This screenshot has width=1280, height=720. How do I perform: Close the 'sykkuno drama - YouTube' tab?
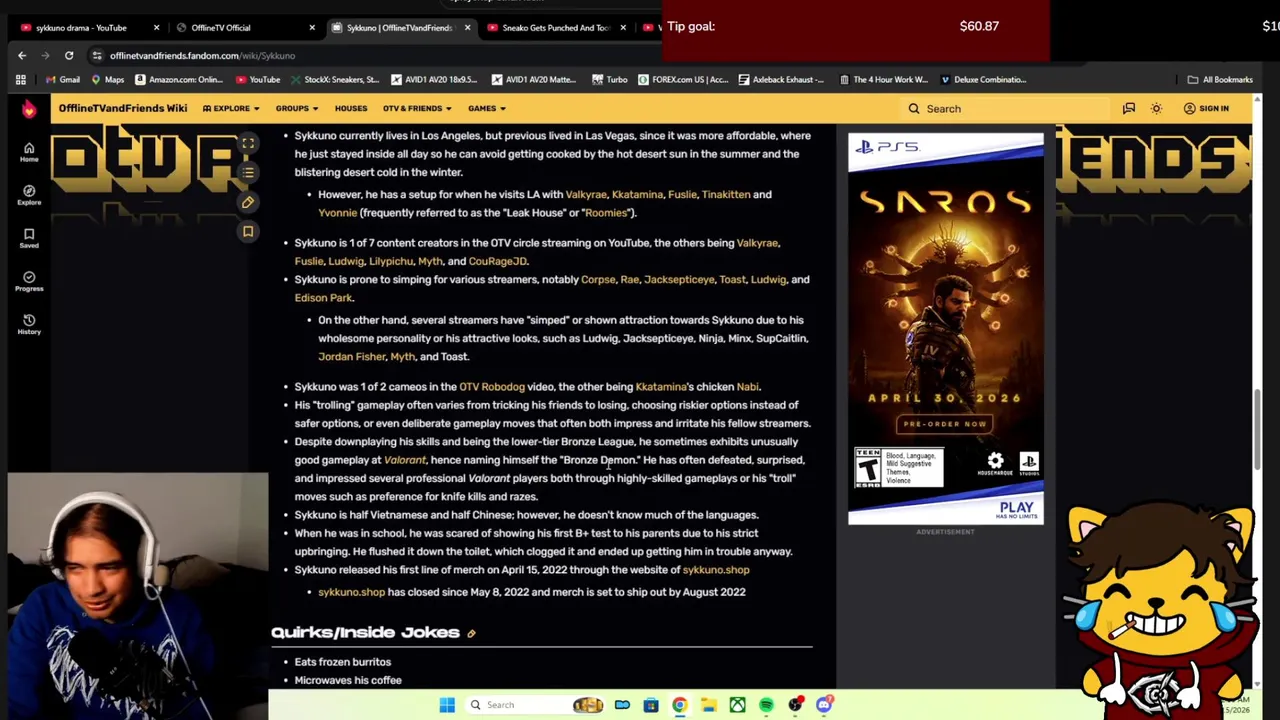[x=156, y=28]
